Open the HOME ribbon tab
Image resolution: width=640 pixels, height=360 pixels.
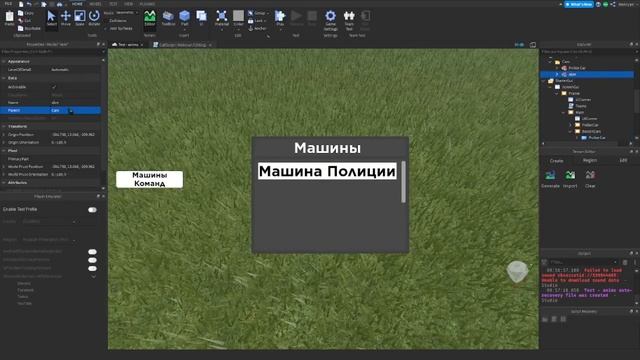click(x=77, y=4)
